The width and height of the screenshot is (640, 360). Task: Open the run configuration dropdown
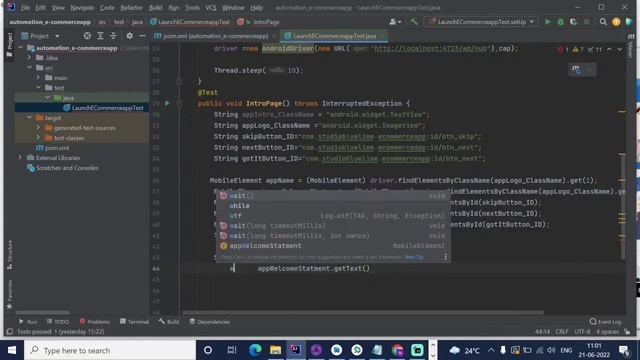(x=481, y=22)
